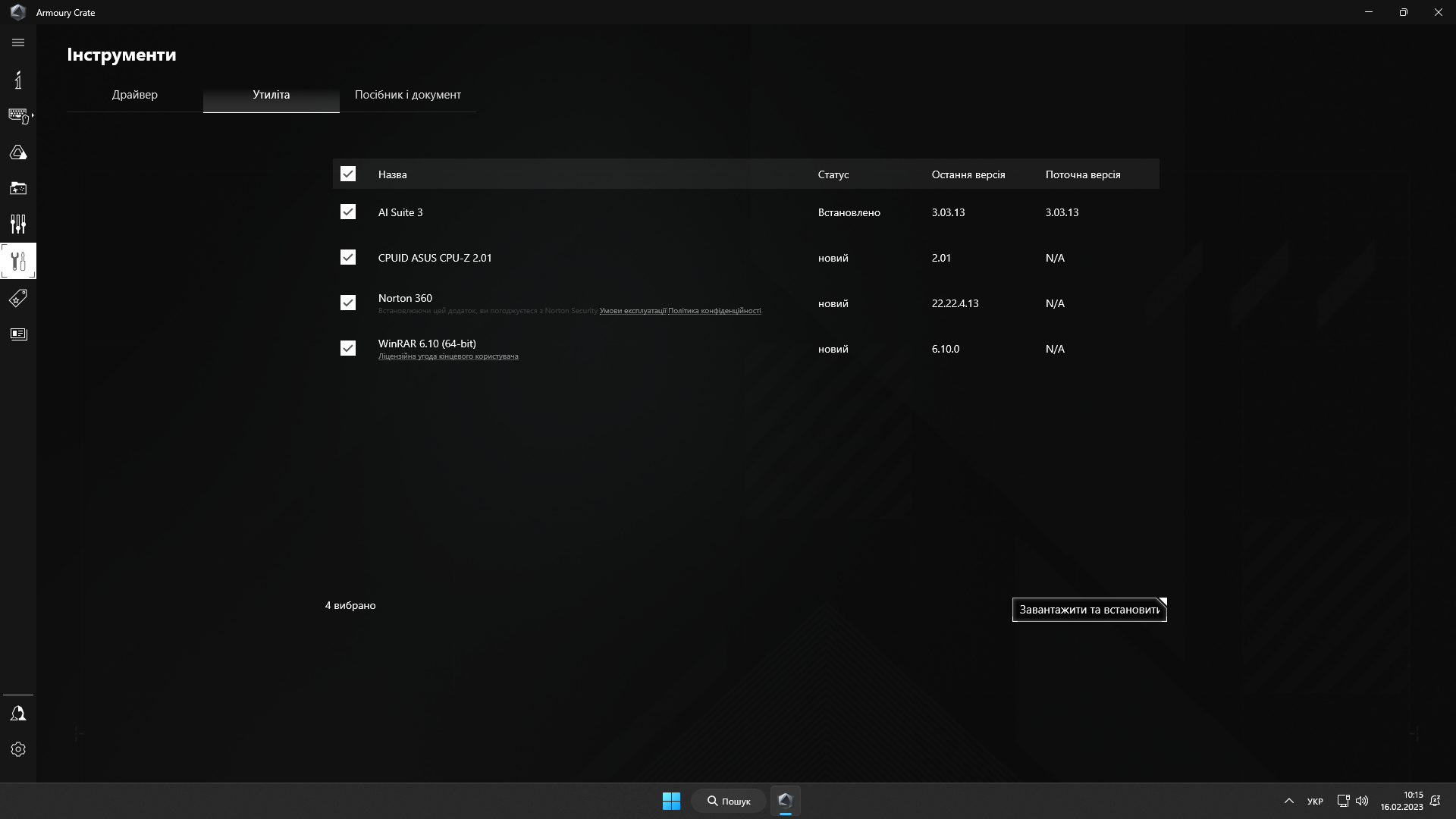Viewport: 1456px width, 819px height.
Task: Open the Settings gear in the sidebar
Action: [x=18, y=749]
